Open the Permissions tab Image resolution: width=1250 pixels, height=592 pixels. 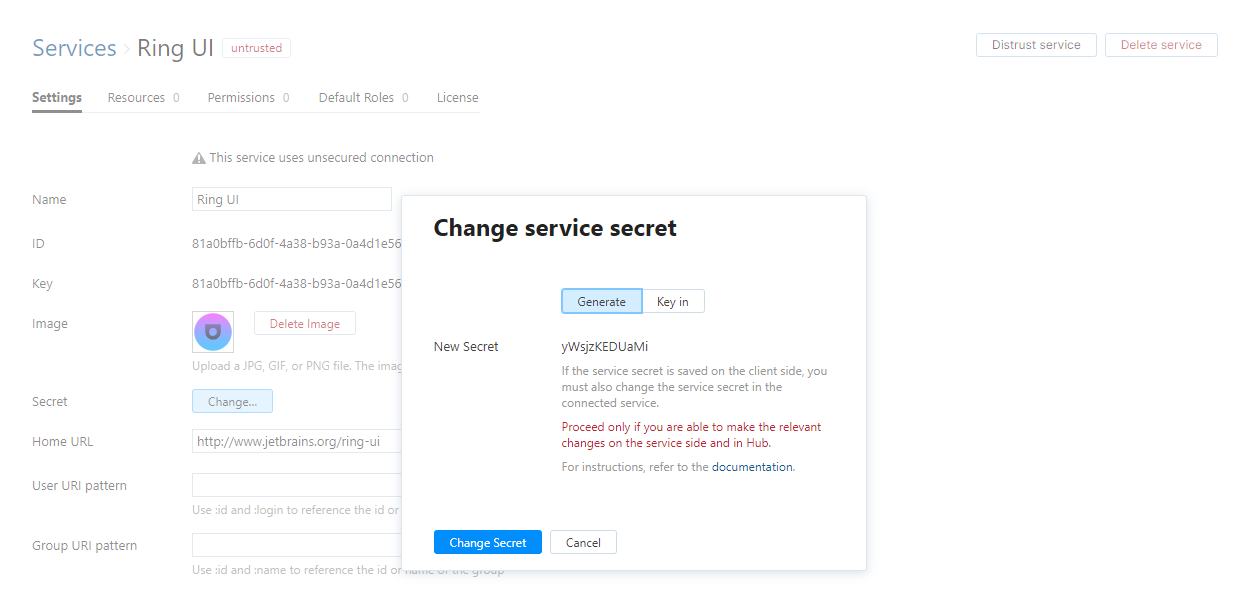(241, 97)
